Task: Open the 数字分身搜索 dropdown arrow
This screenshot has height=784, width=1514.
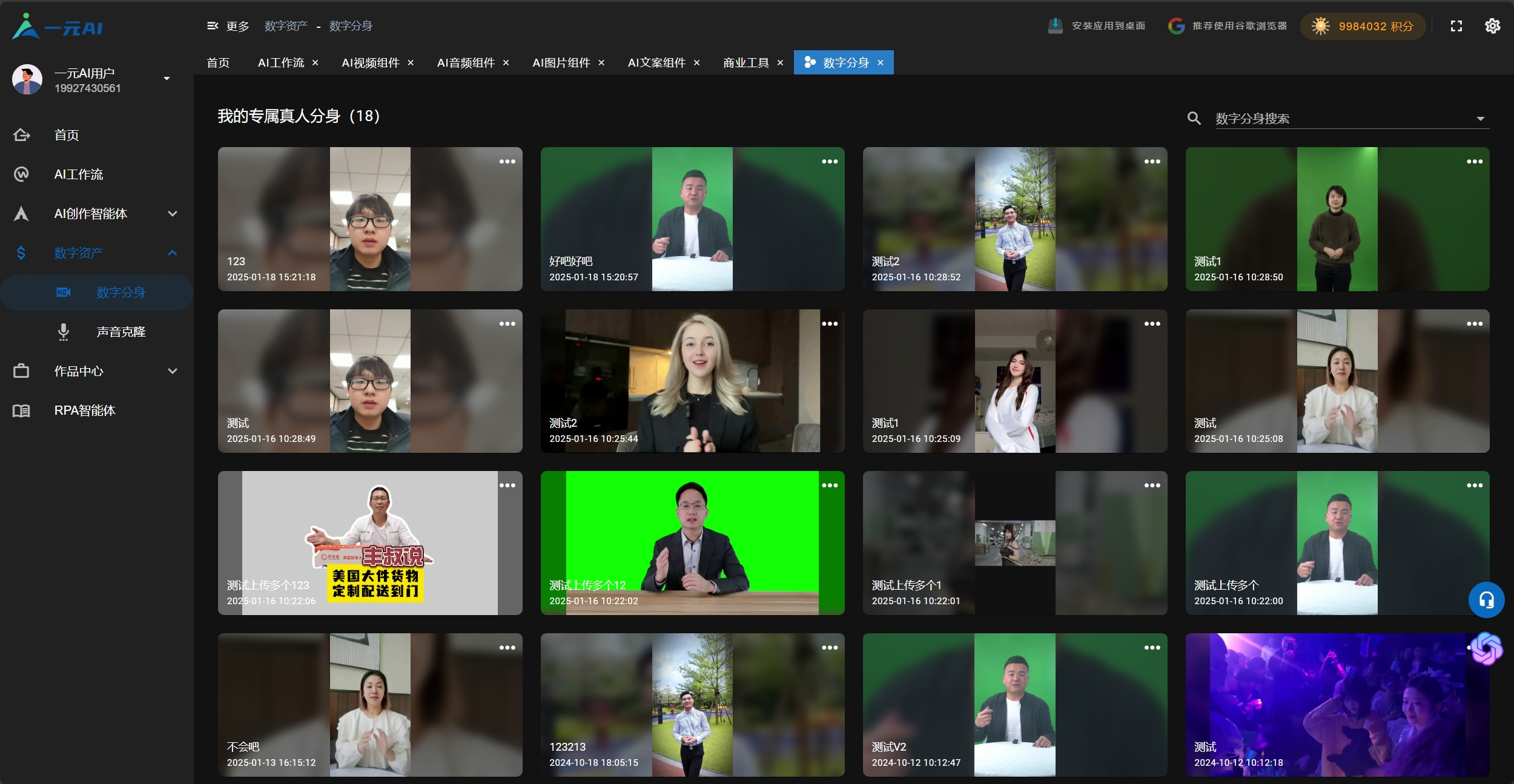Action: coord(1480,119)
